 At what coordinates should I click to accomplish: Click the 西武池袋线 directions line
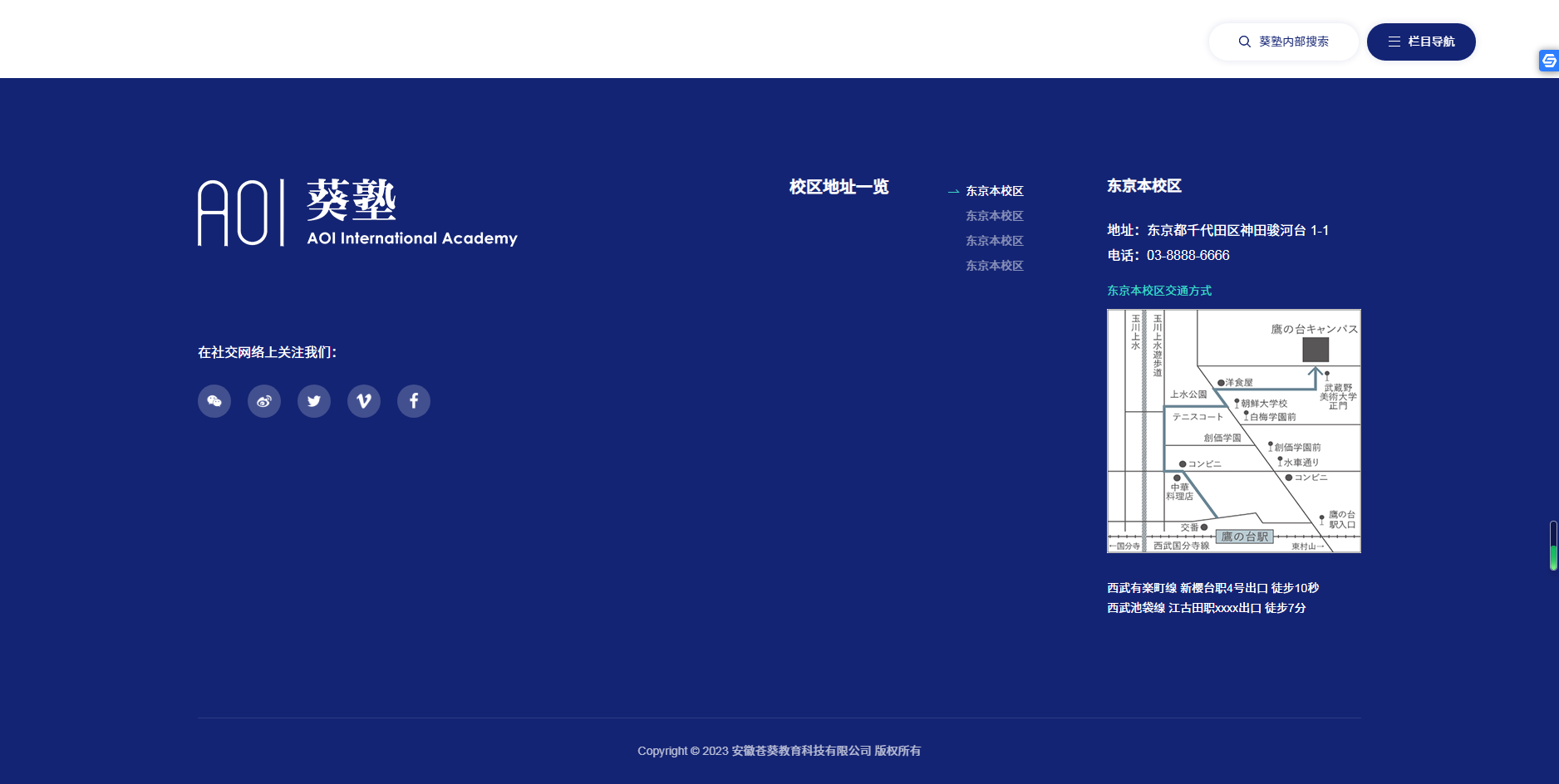click(x=1206, y=608)
